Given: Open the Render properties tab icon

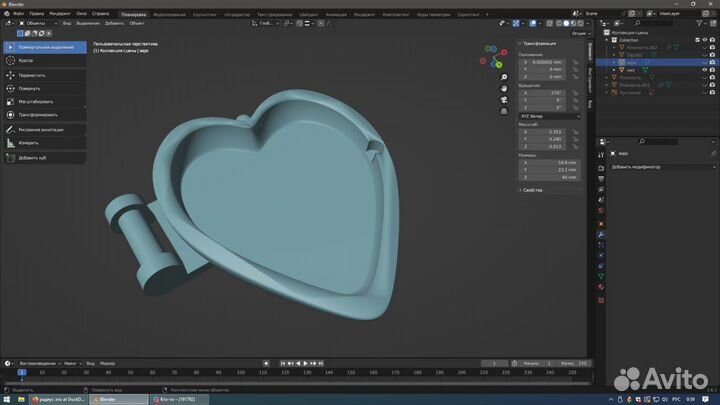Looking at the screenshot, I should click(601, 168).
